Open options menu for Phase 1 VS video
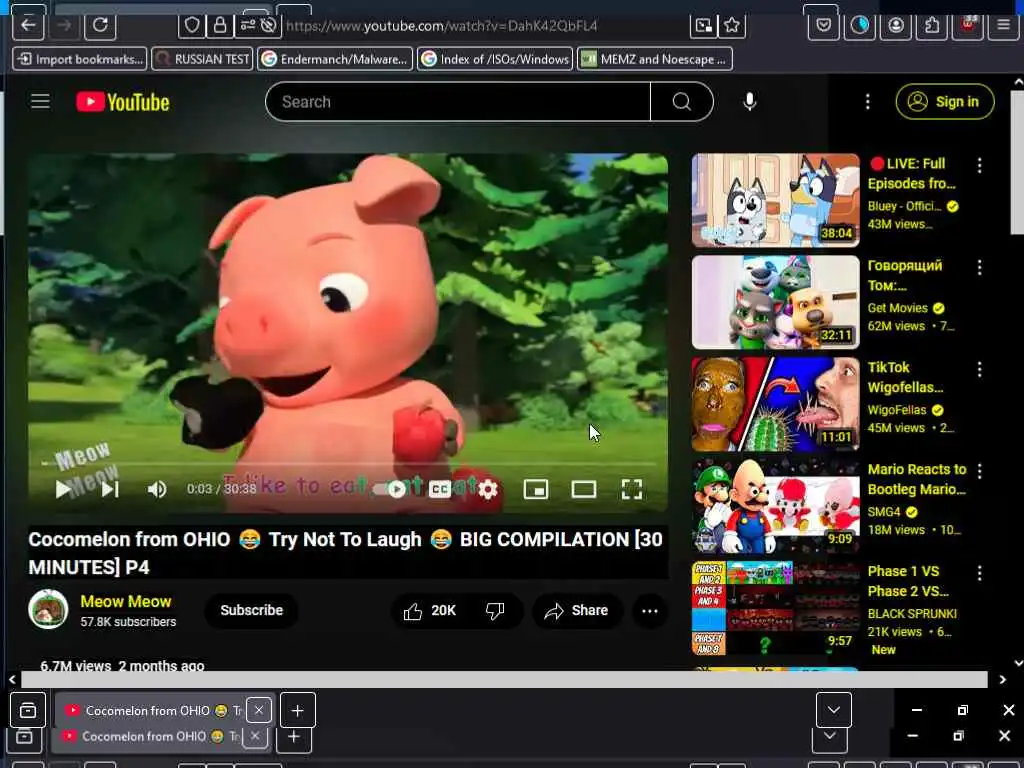 pos(980,573)
